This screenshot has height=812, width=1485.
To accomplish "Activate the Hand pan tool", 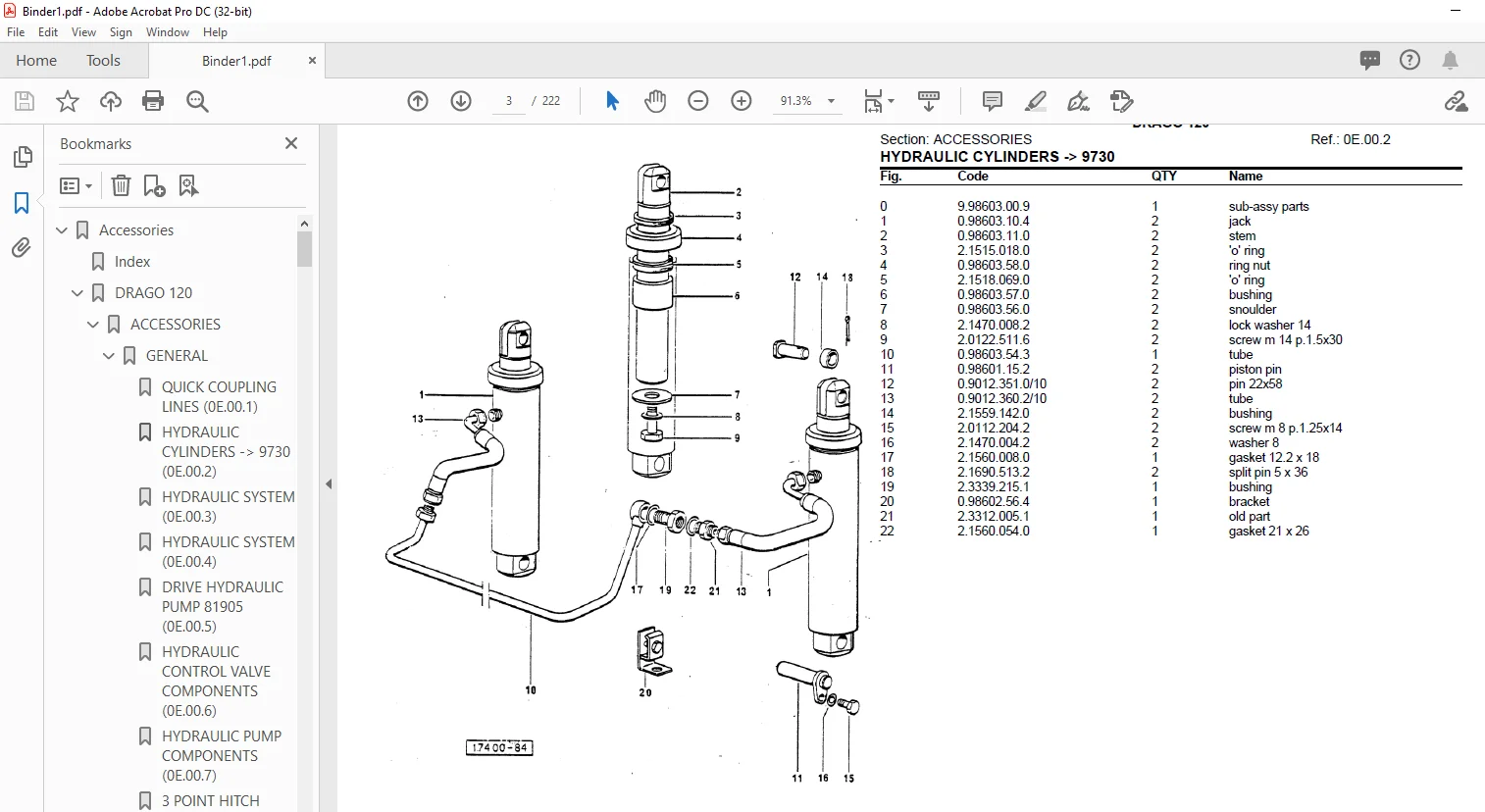I will click(655, 101).
